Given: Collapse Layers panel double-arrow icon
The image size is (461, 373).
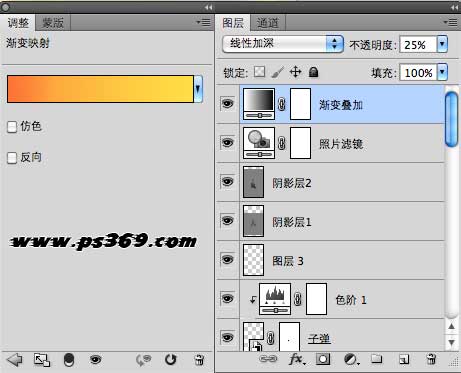Looking at the screenshot, I should 454,7.
